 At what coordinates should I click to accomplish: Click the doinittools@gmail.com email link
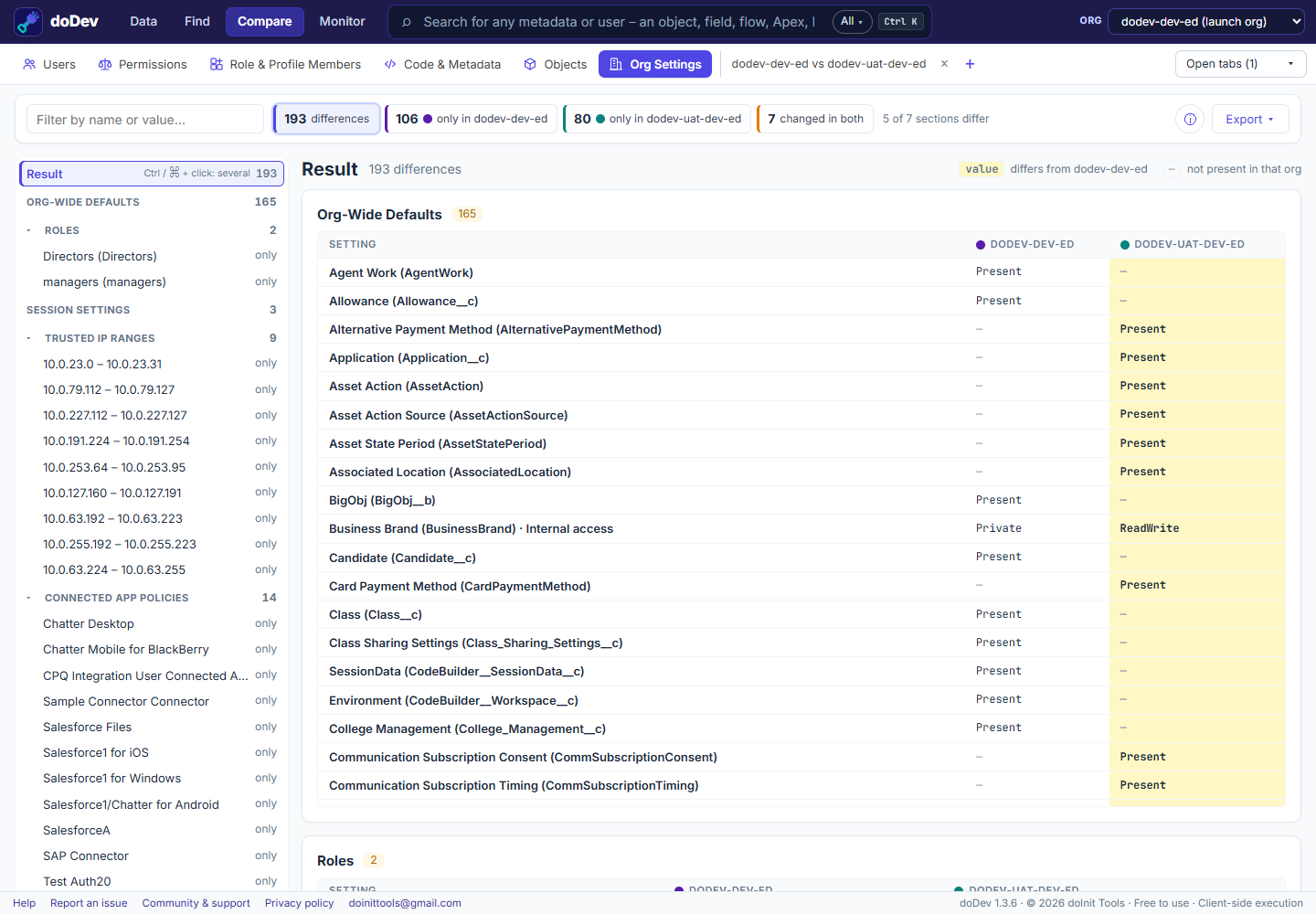pyautogui.click(x=405, y=903)
